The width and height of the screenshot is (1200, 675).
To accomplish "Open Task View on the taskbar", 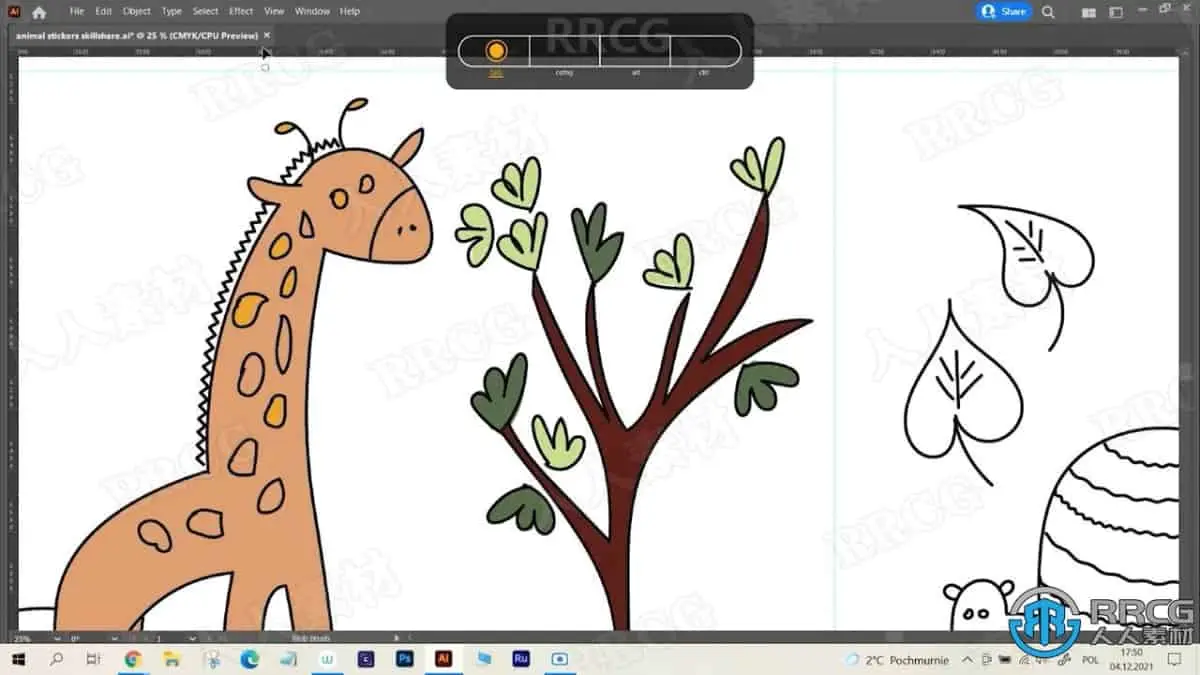I will point(94,659).
